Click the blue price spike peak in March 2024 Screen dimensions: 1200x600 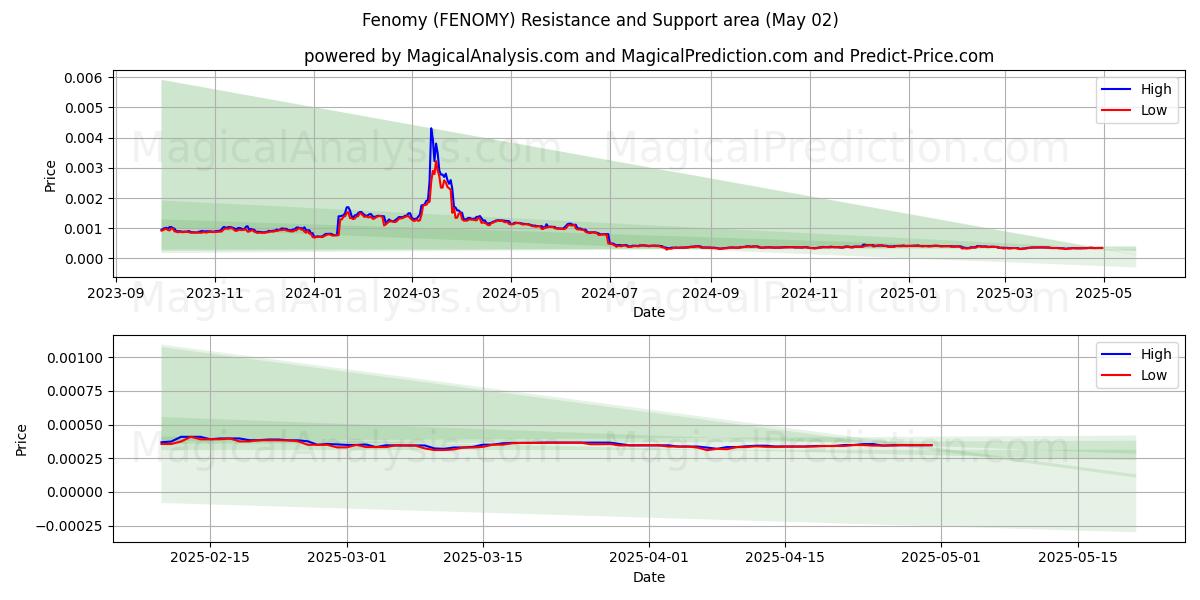(431, 128)
